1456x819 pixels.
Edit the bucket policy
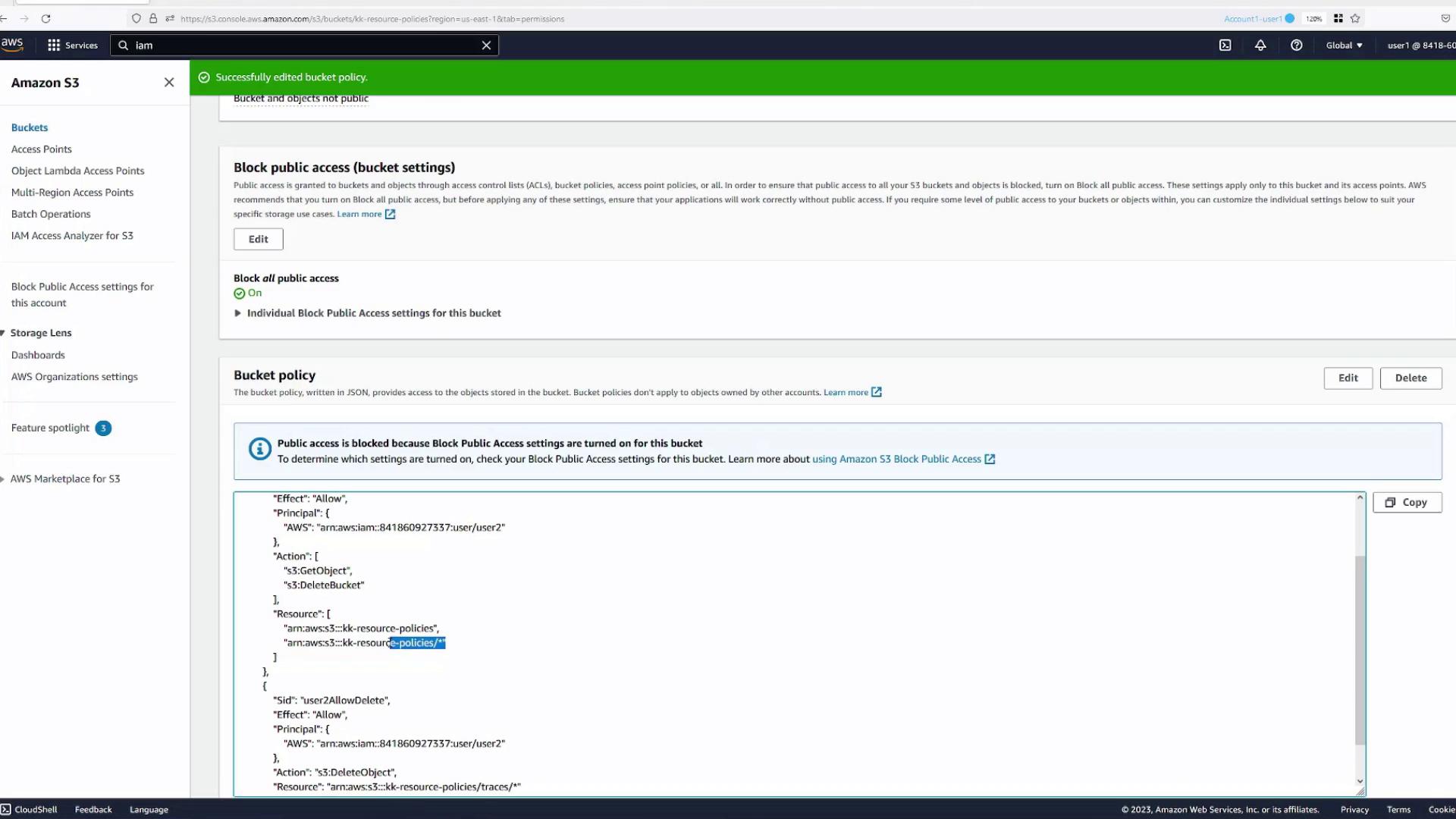click(x=1348, y=378)
